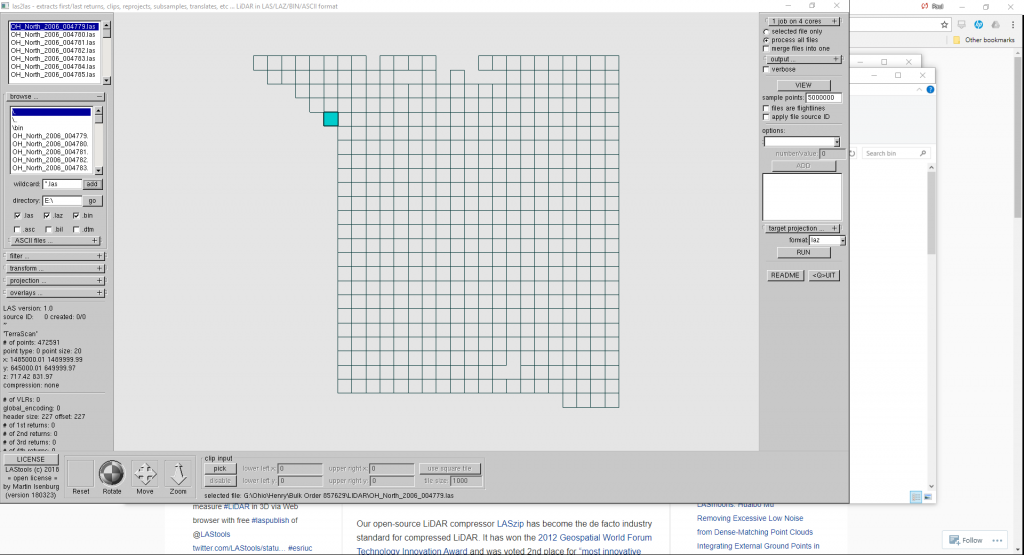Click the gray cloud extension icon in Chrome
The width and height of the screenshot is (1024, 555).
point(995,25)
